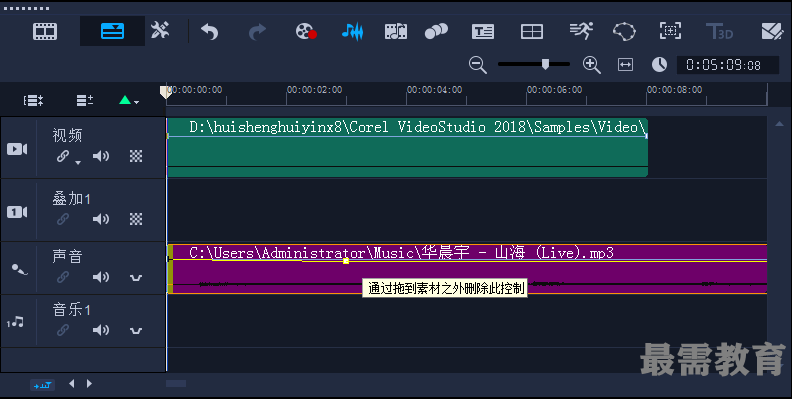Open the Time Remapping runner icon
This screenshot has width=792, height=399.
pos(581,31)
